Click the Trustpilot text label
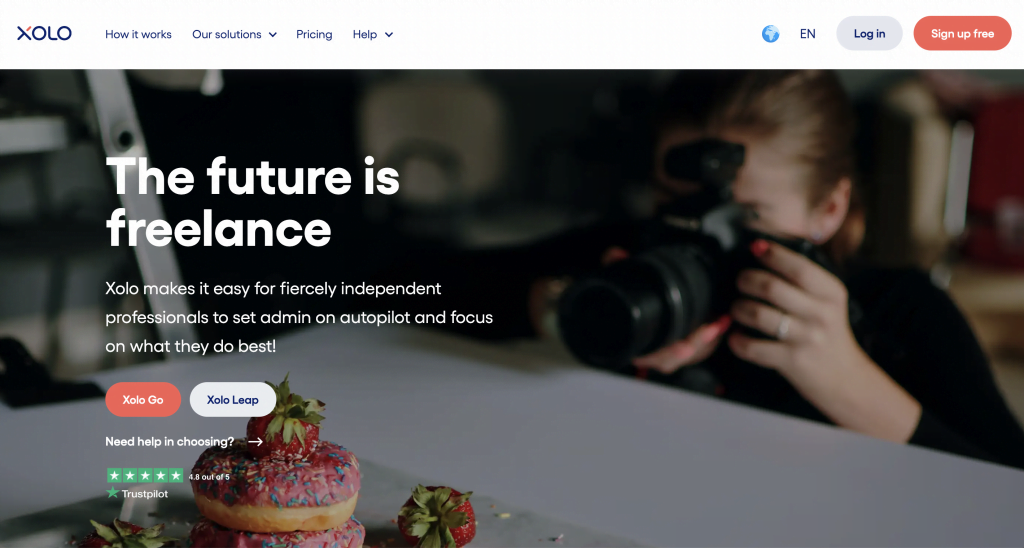 pos(145,494)
